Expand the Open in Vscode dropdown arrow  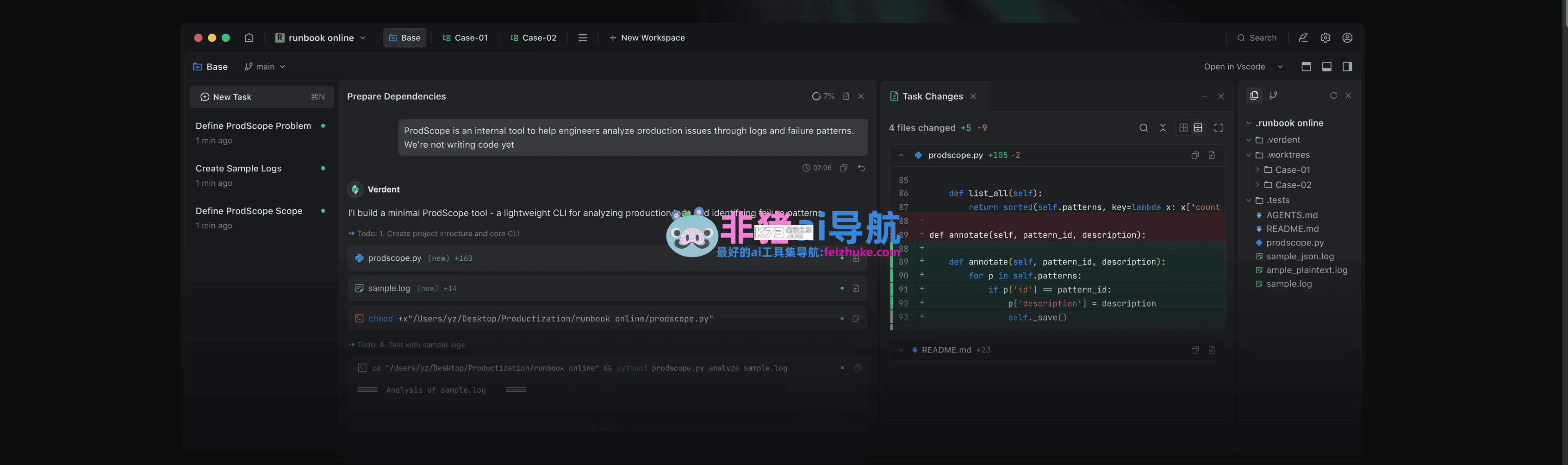pos(1280,66)
